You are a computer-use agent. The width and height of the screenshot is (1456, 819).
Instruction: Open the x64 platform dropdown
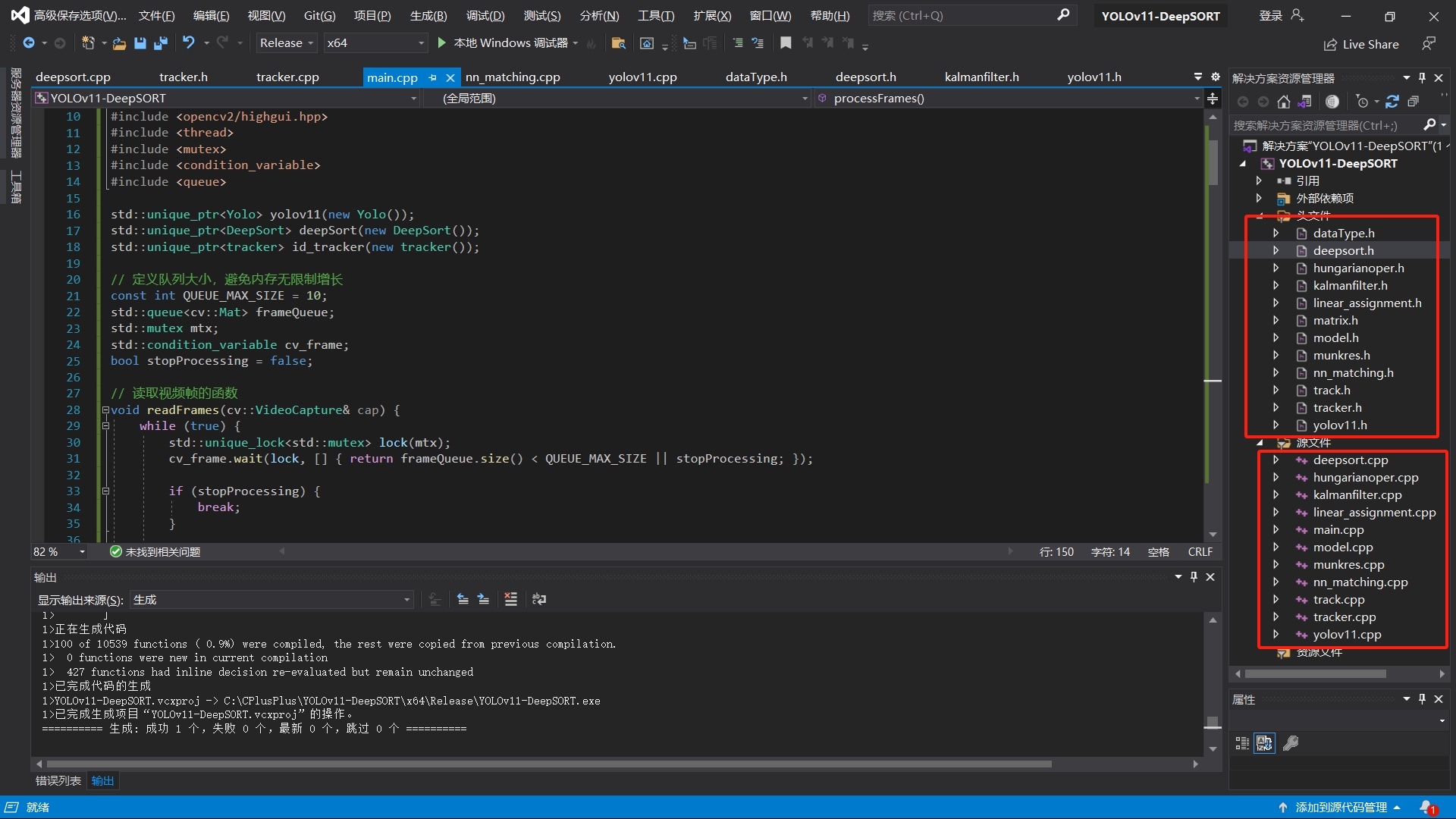[375, 43]
